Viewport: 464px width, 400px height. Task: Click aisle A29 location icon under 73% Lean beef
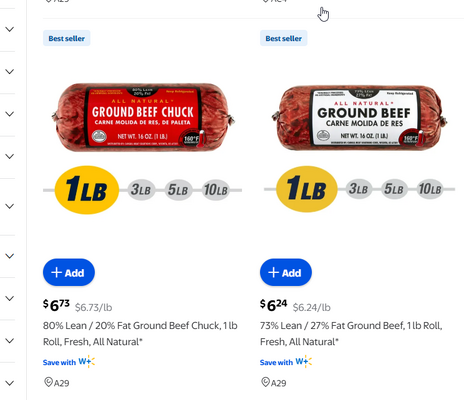coord(266,382)
